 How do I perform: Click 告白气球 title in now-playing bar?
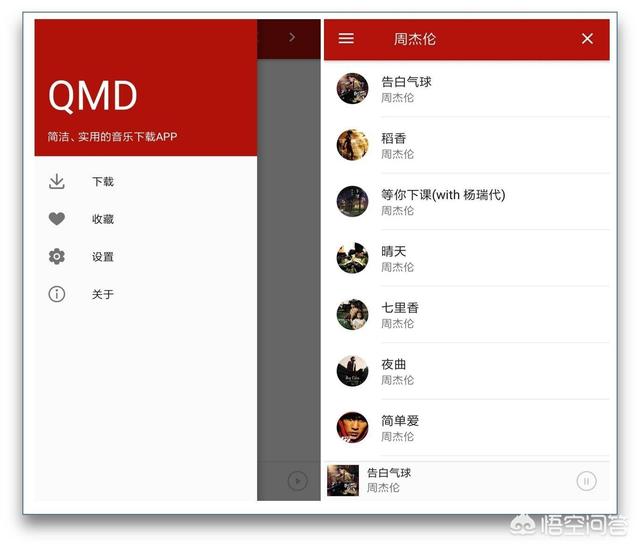pyautogui.click(x=389, y=473)
